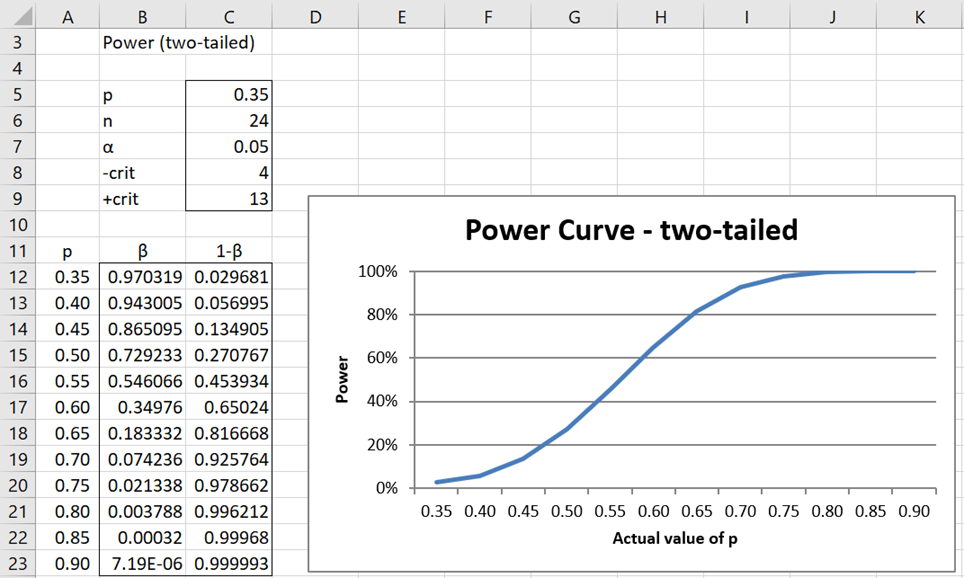Click row header 23
The width and height of the screenshot is (964, 578).
click(18, 564)
